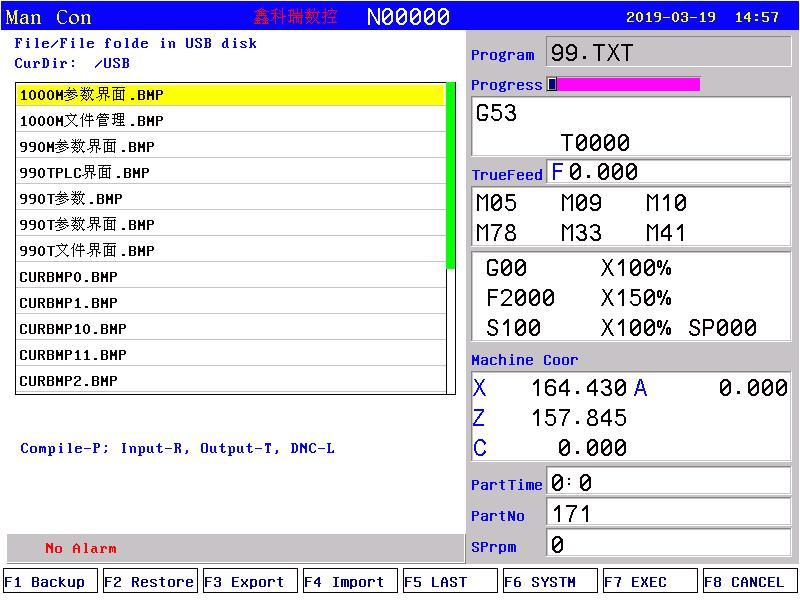The width and height of the screenshot is (800, 600).
Task: Open the F5 LAST menu item
Action: pos(449,582)
